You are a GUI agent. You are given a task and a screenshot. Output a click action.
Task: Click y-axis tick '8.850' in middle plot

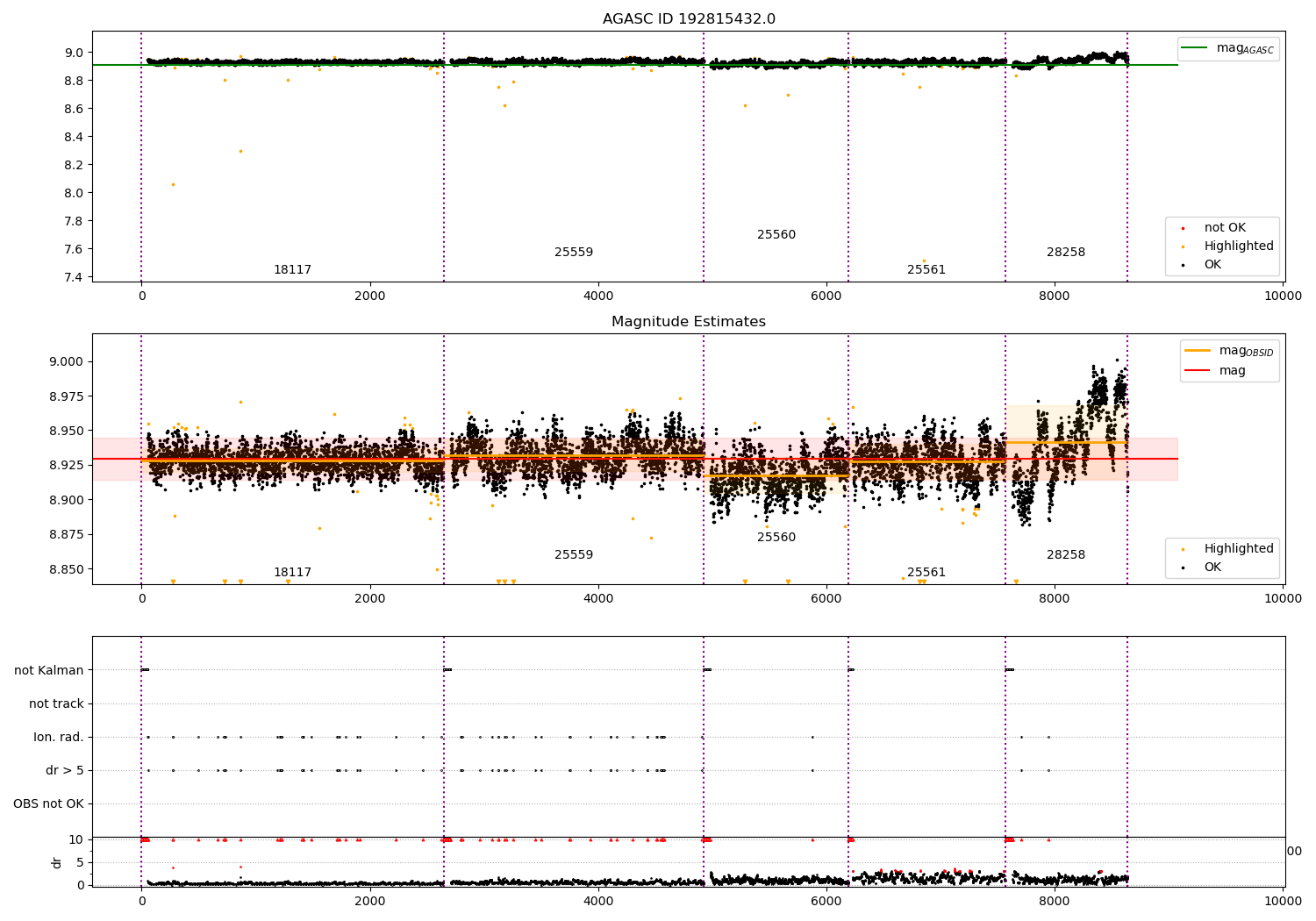67,569
